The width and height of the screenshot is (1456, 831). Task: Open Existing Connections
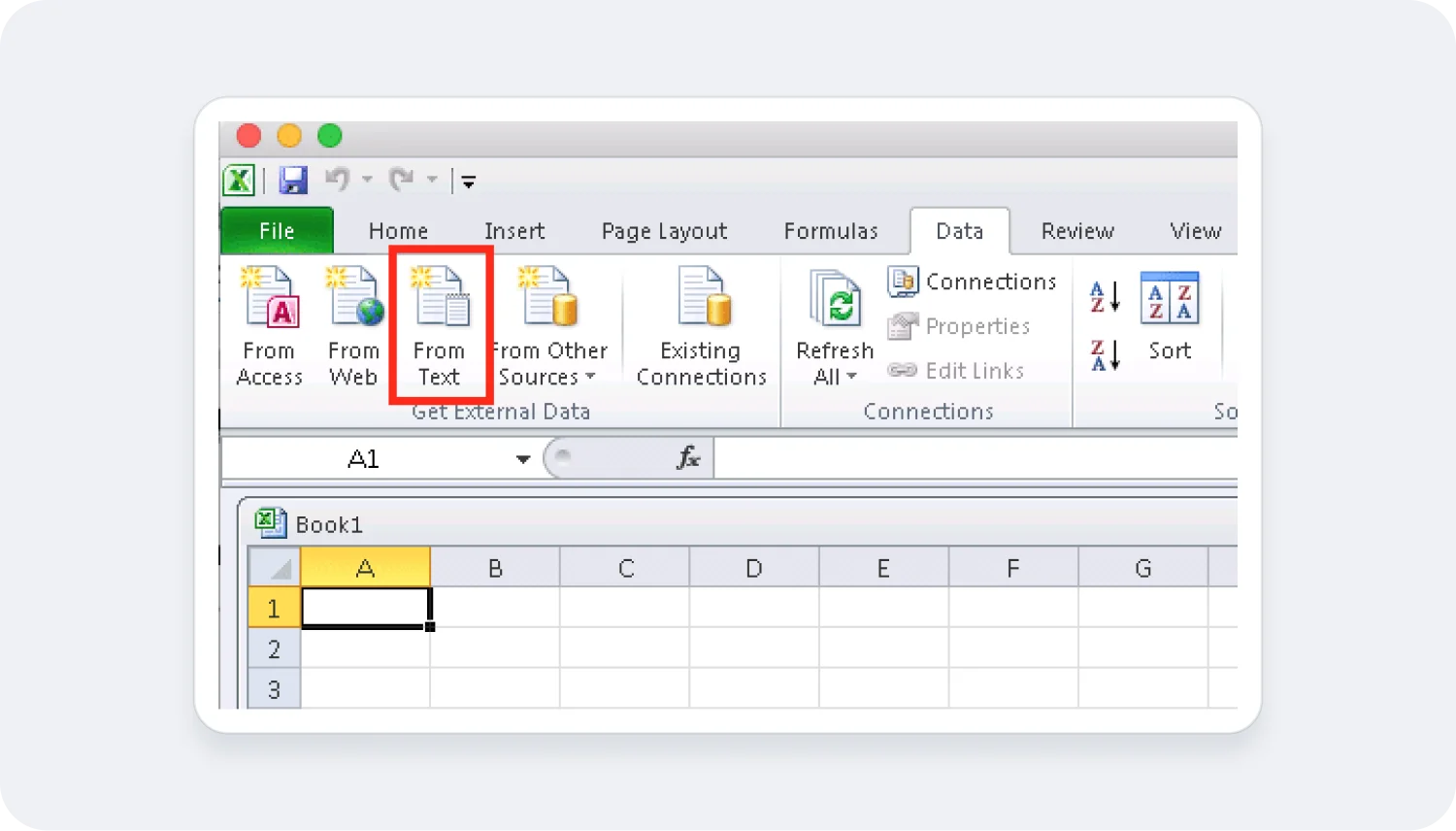[x=701, y=325]
